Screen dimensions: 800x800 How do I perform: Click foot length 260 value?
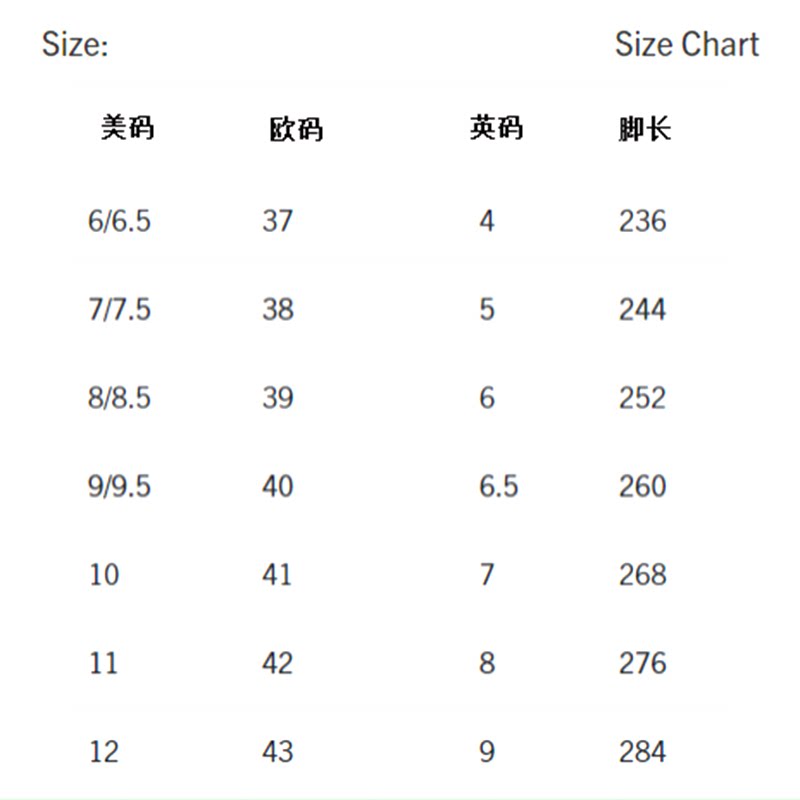click(x=642, y=486)
